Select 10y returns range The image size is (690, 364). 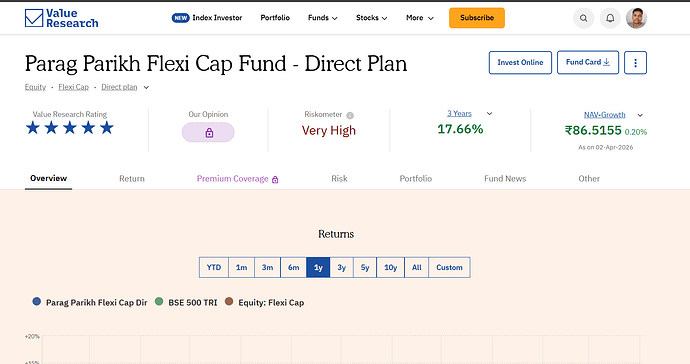click(390, 268)
